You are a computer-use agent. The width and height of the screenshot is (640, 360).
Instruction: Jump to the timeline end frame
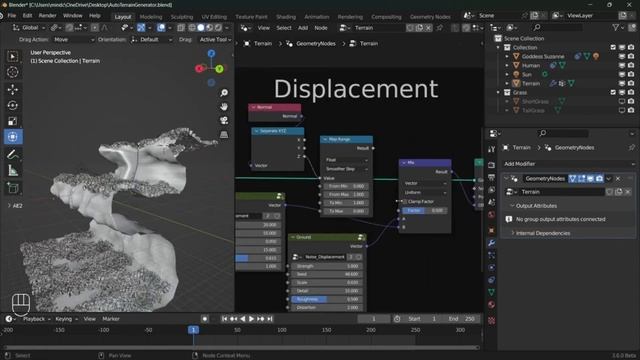tap(269, 319)
